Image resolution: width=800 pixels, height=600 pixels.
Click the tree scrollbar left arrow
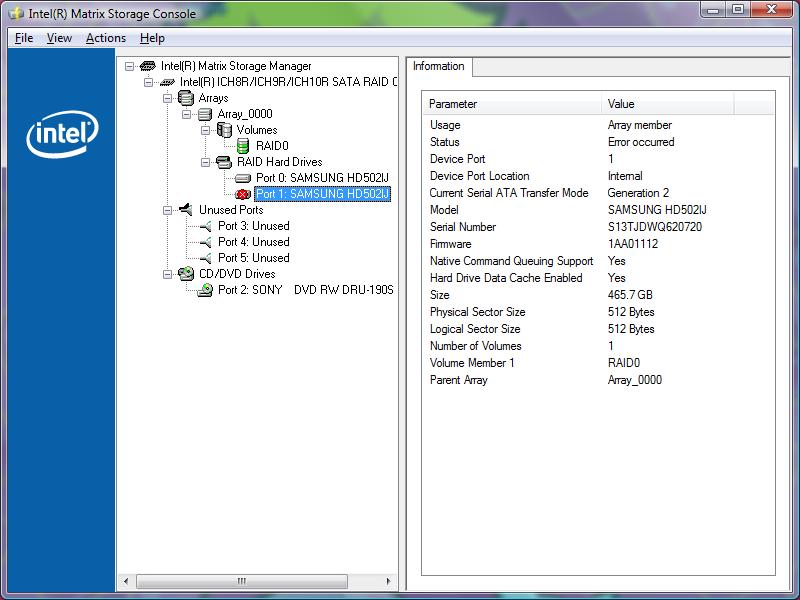(127, 581)
